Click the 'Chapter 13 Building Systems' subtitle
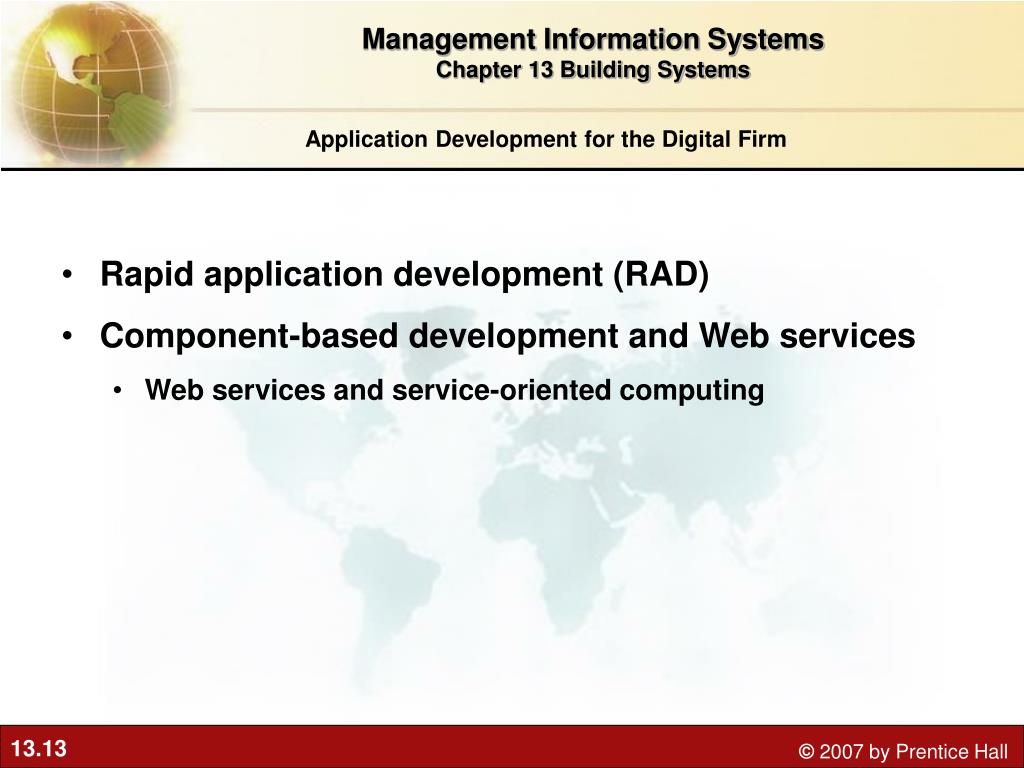1024x768 pixels. [x=593, y=70]
